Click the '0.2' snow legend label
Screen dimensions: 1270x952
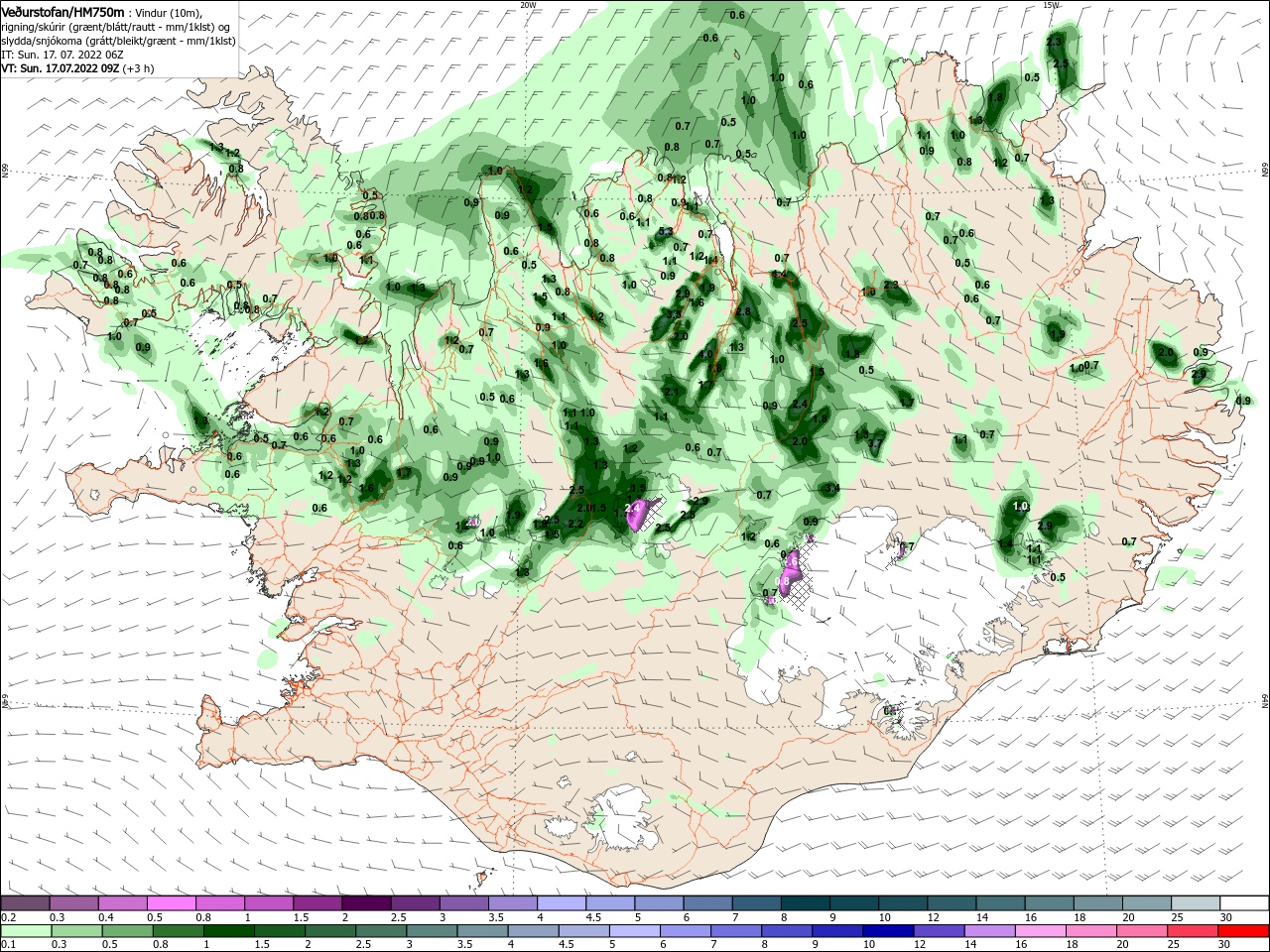click(x=8, y=916)
